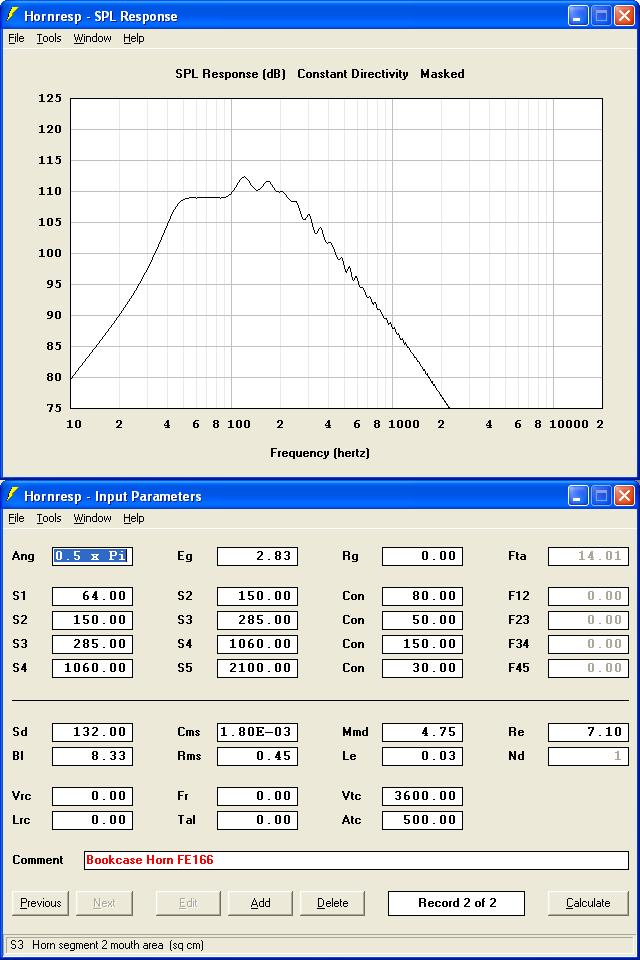The image size is (640, 960).
Task: Delete the current record
Action: tap(333, 903)
